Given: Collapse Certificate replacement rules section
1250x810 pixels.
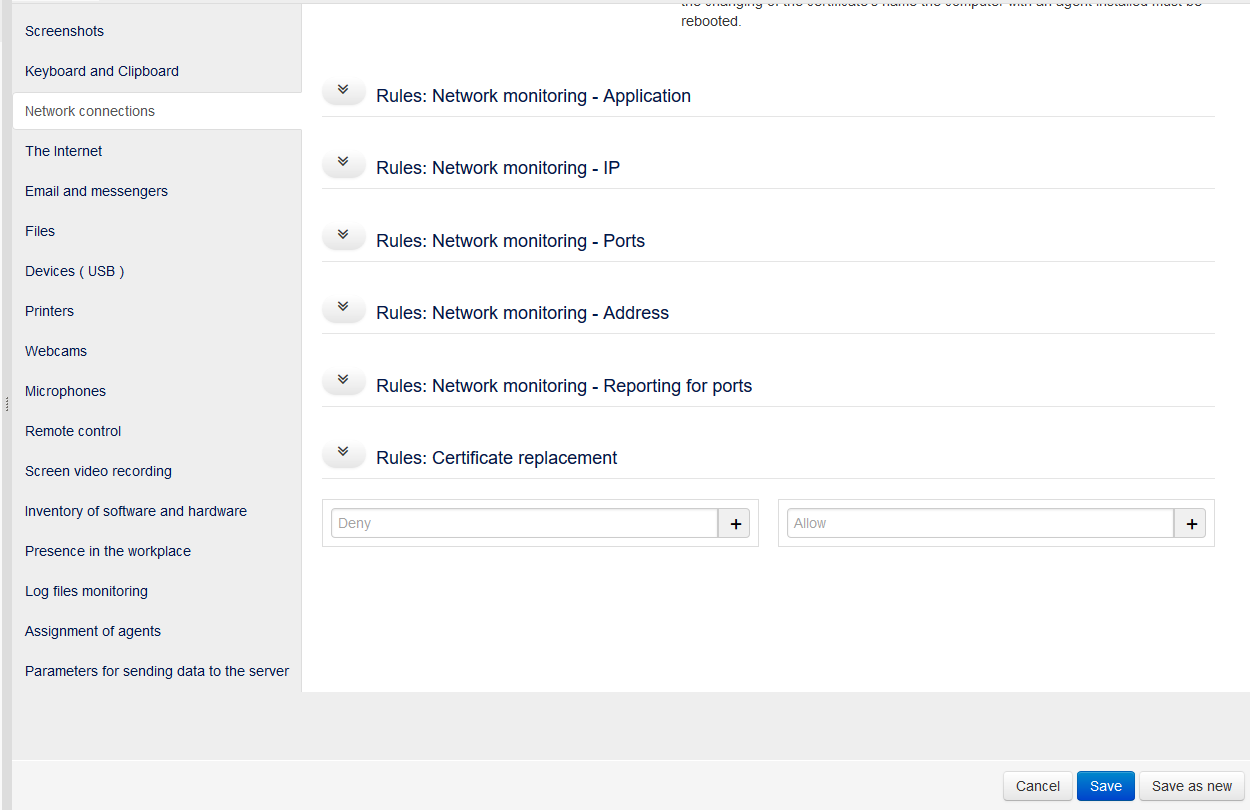Looking at the screenshot, I should [x=343, y=453].
